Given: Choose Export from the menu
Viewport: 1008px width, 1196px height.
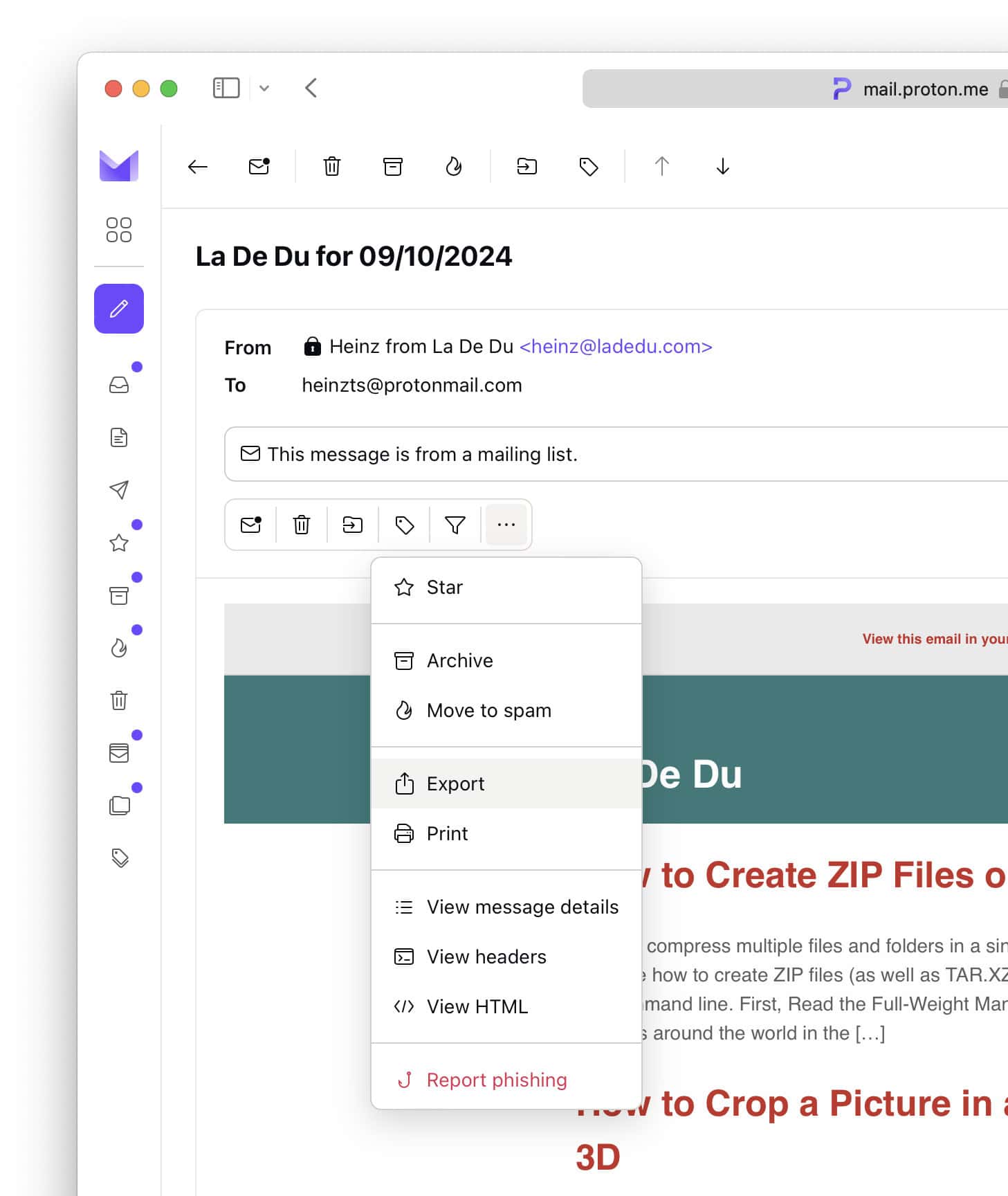Looking at the screenshot, I should click(x=506, y=784).
